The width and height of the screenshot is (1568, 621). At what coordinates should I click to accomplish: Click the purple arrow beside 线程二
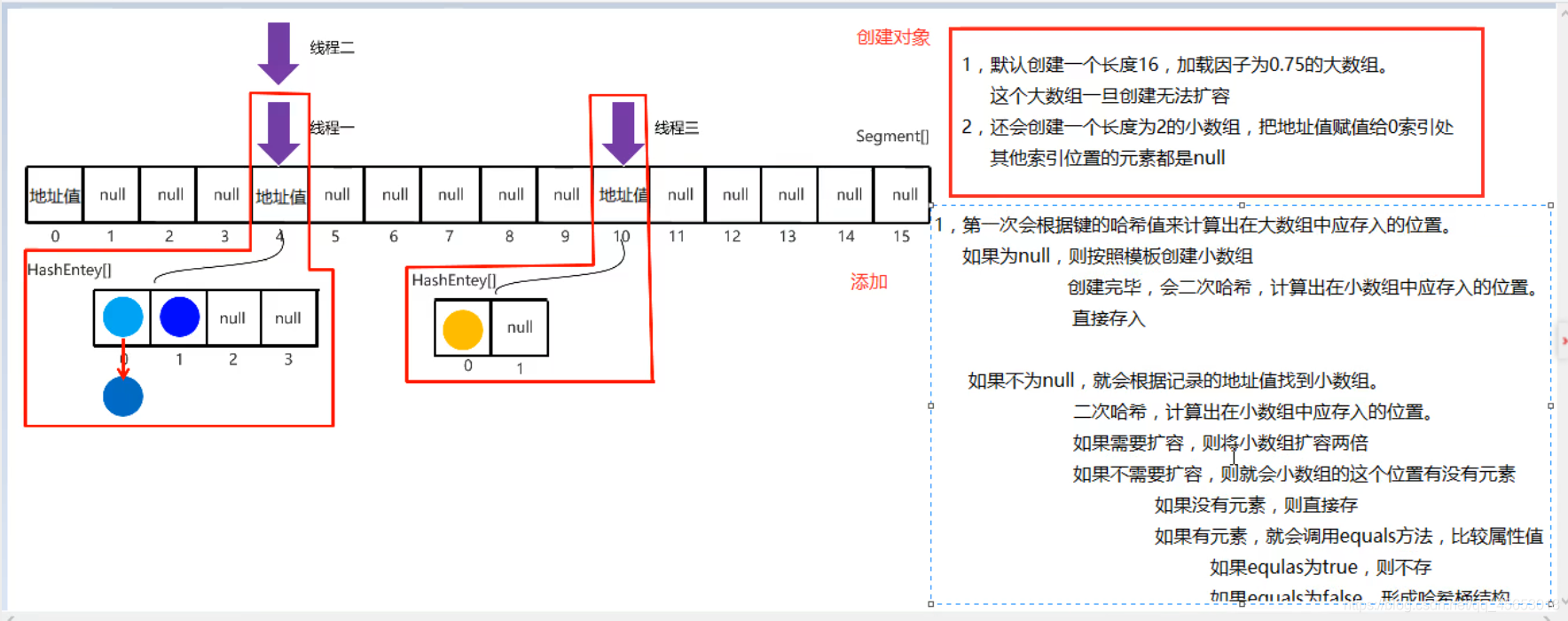click(x=278, y=53)
